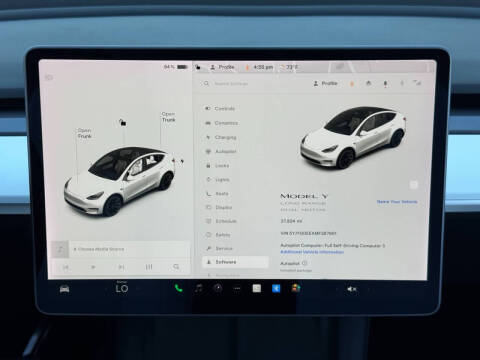Viewport: 480px width, 360px height.
Task: Open the media equalizer icon
Action: pos(149,267)
